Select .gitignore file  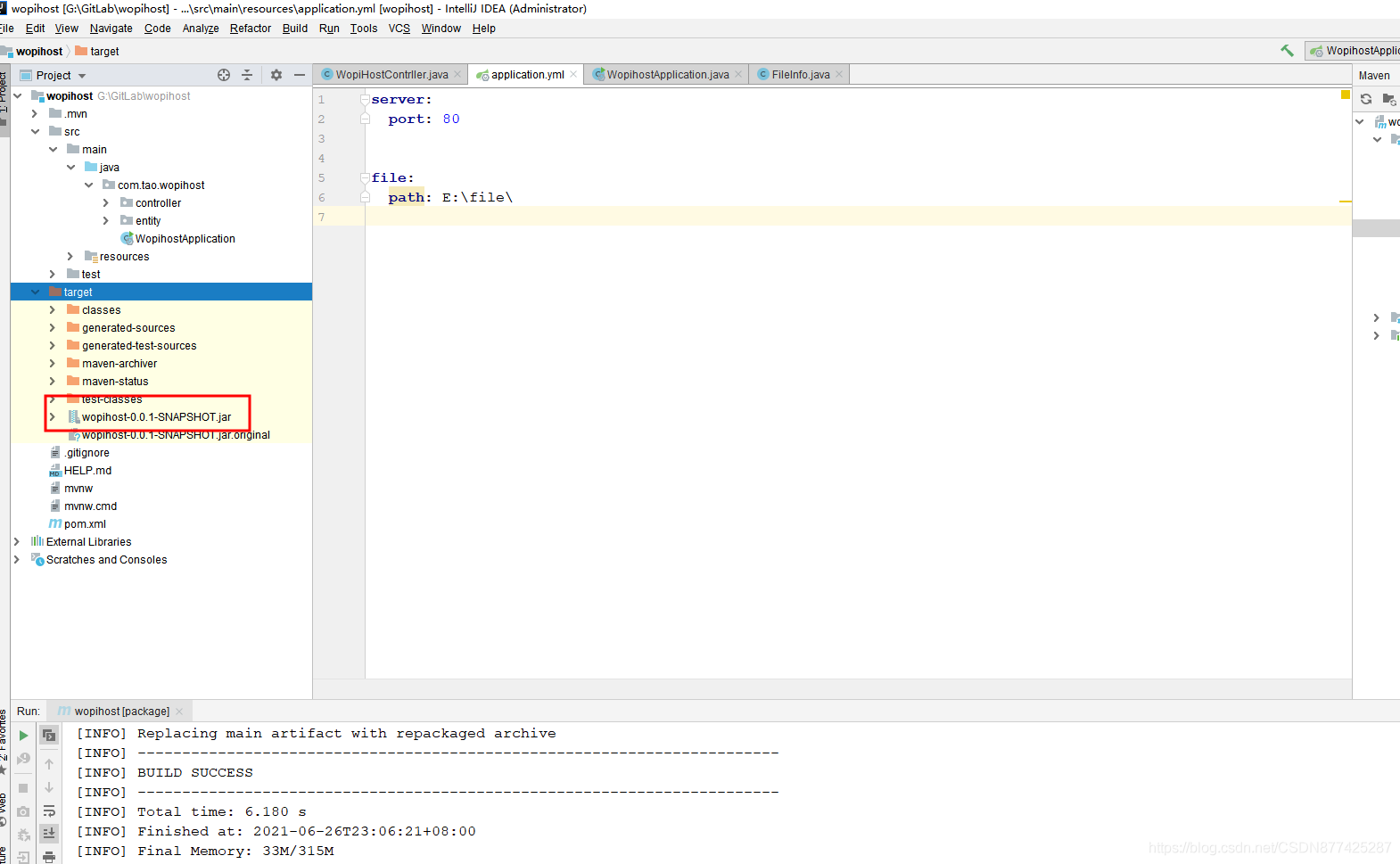coord(86,453)
